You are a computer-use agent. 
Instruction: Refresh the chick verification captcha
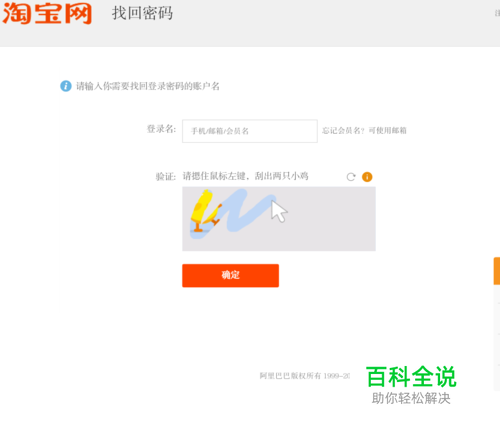351,177
